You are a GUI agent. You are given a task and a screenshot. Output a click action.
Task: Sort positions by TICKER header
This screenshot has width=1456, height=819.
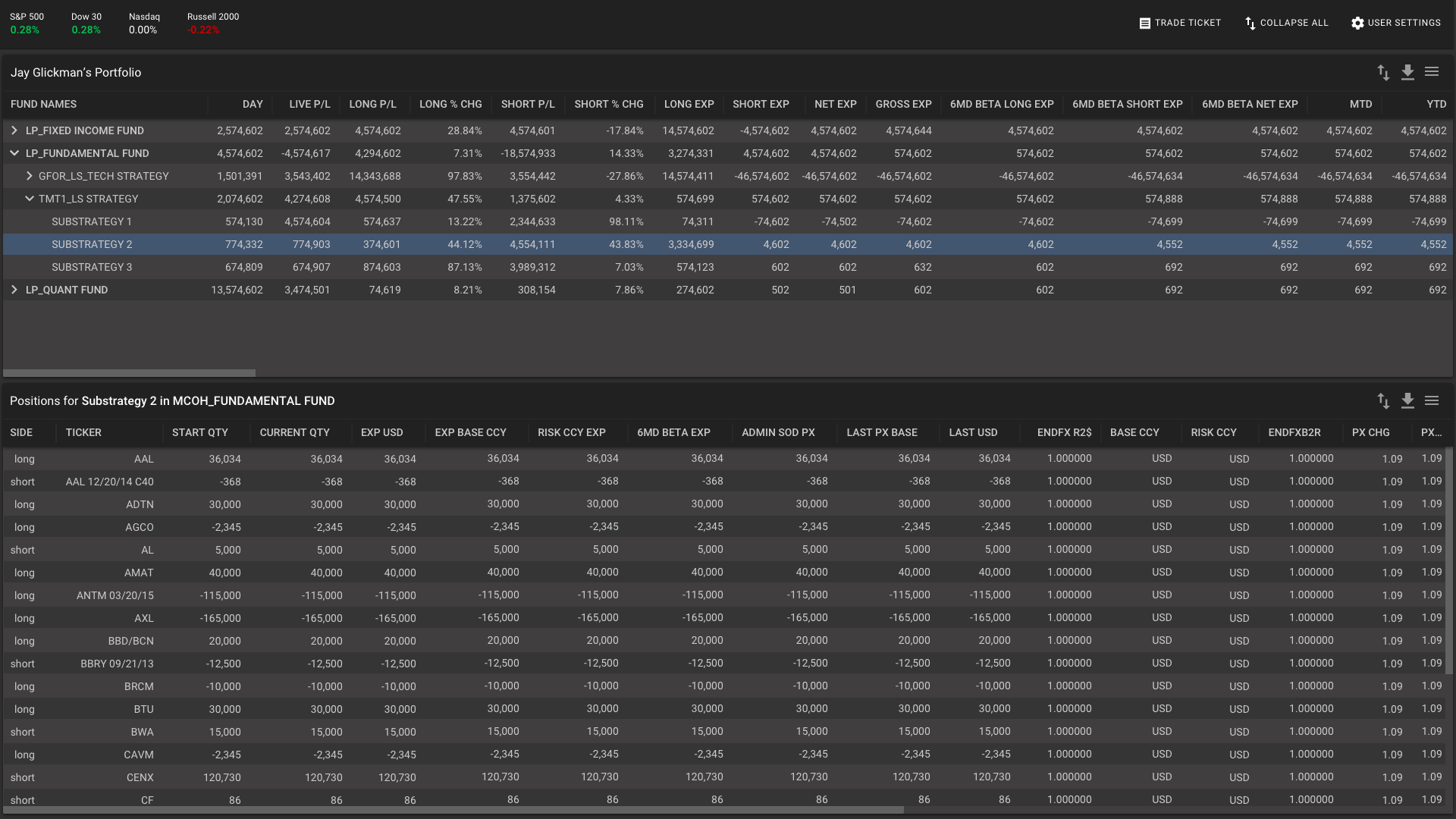[83, 432]
